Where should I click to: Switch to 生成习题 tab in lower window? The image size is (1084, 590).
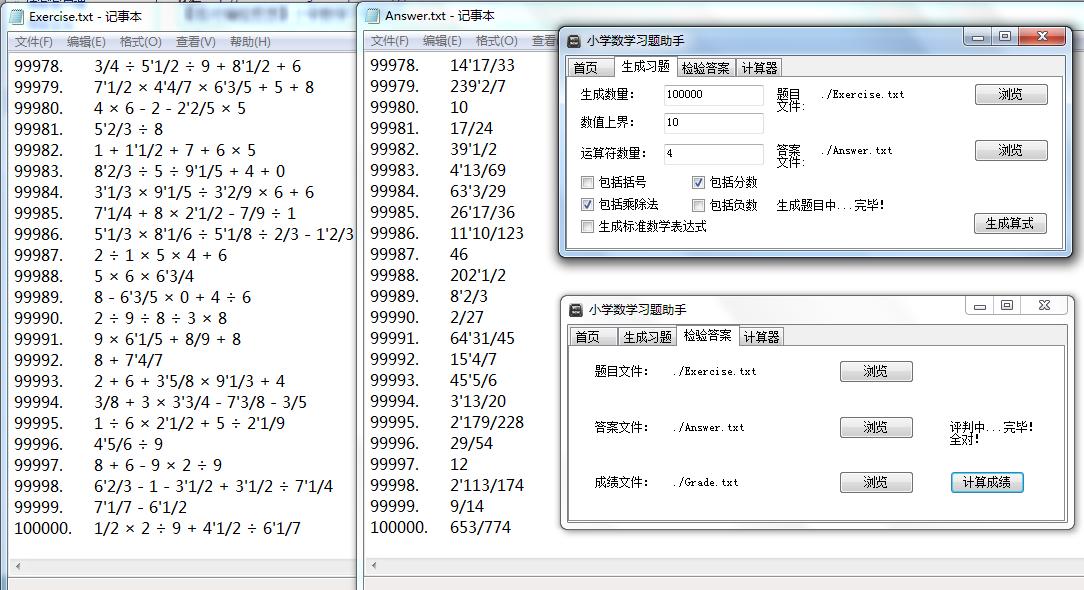[647, 337]
